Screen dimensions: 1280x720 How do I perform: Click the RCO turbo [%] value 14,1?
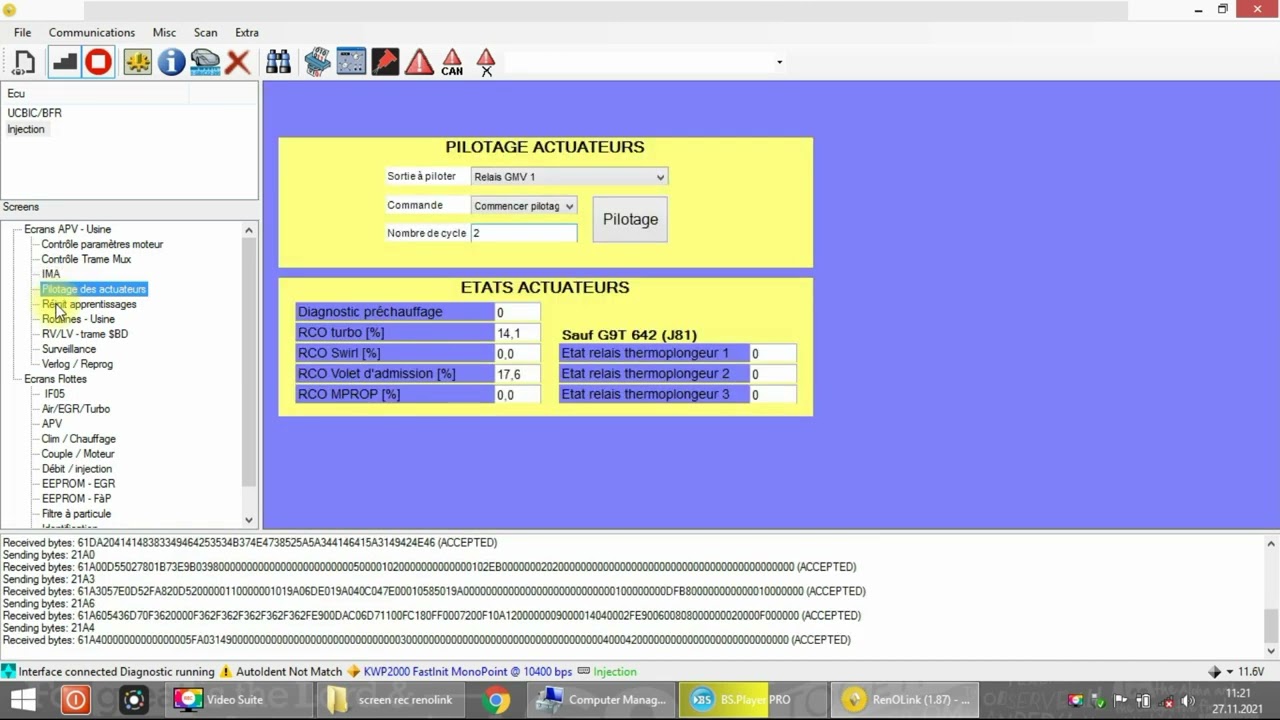[x=517, y=333]
